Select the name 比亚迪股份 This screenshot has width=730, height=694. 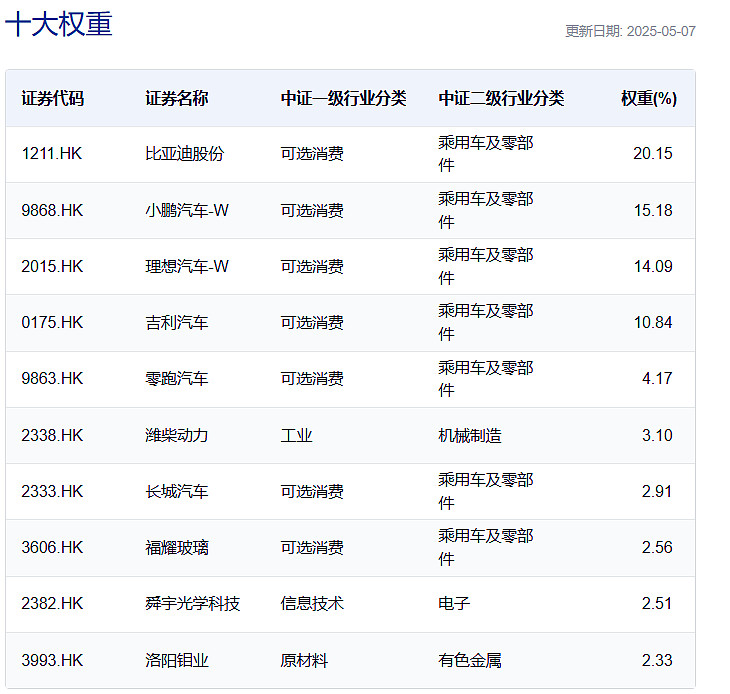click(184, 154)
